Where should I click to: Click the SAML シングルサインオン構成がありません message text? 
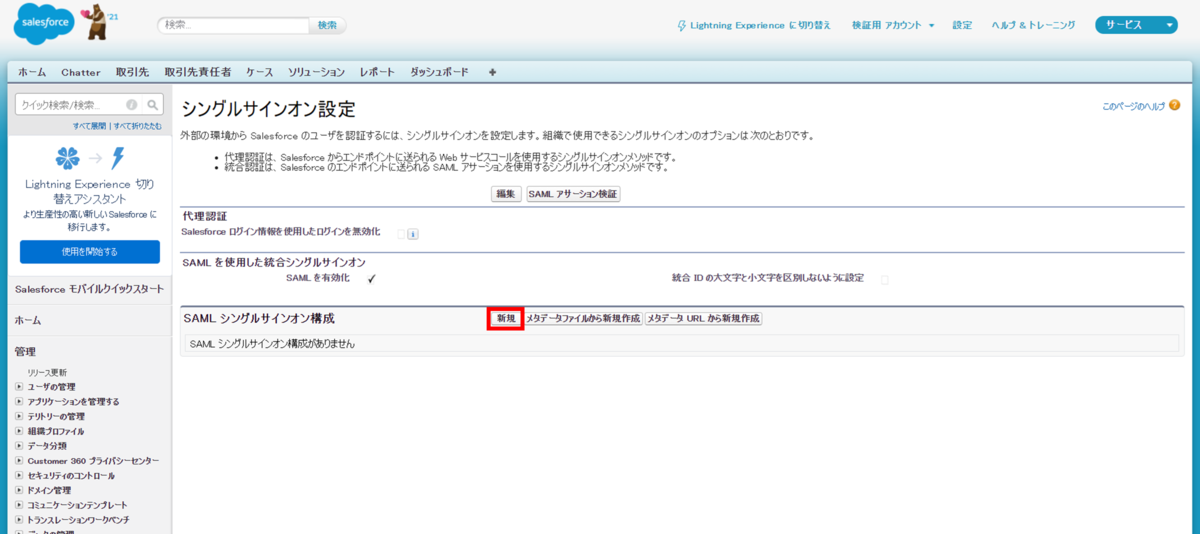pos(272,343)
